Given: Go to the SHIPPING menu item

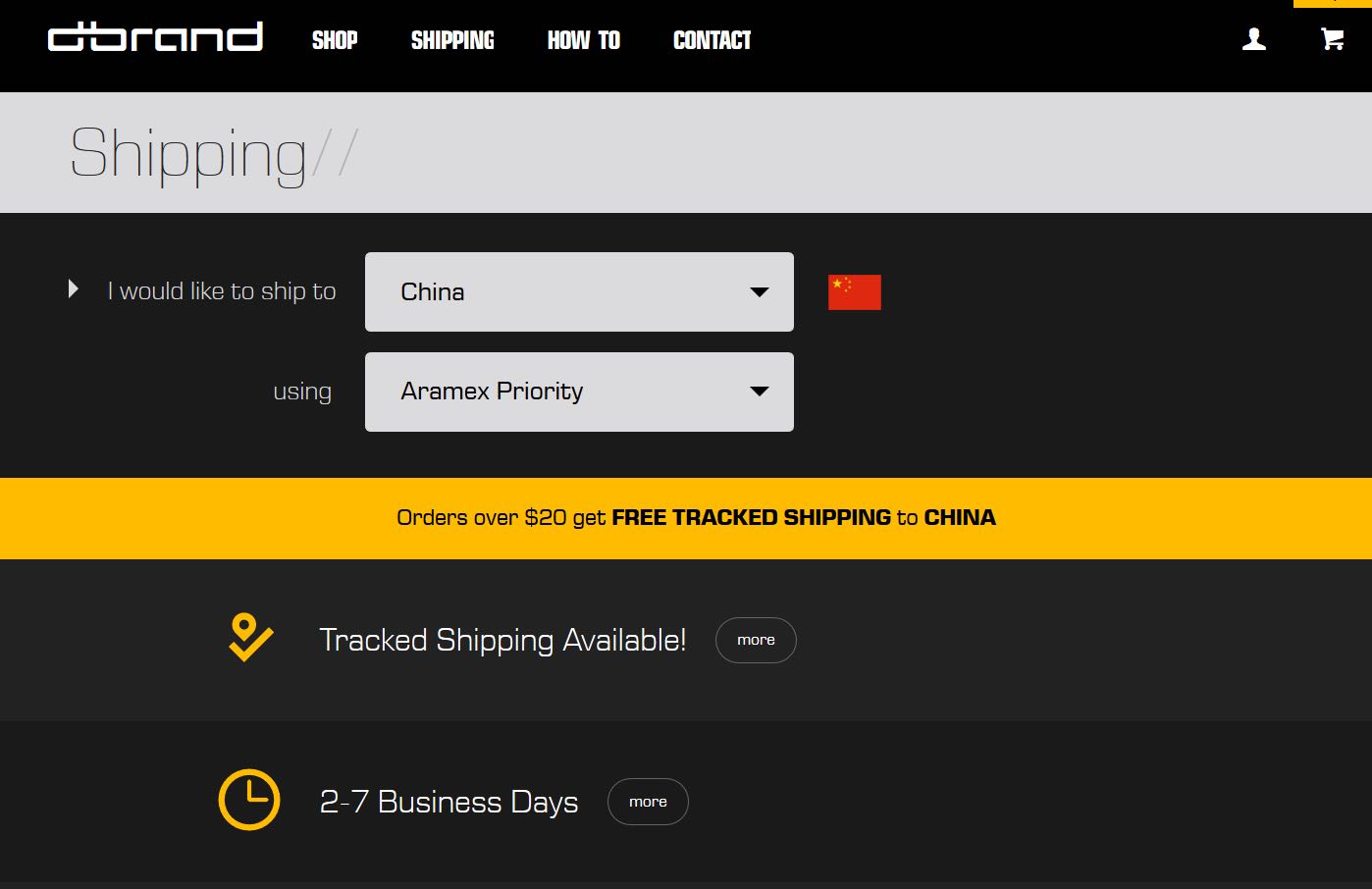Looking at the screenshot, I should point(452,40).
